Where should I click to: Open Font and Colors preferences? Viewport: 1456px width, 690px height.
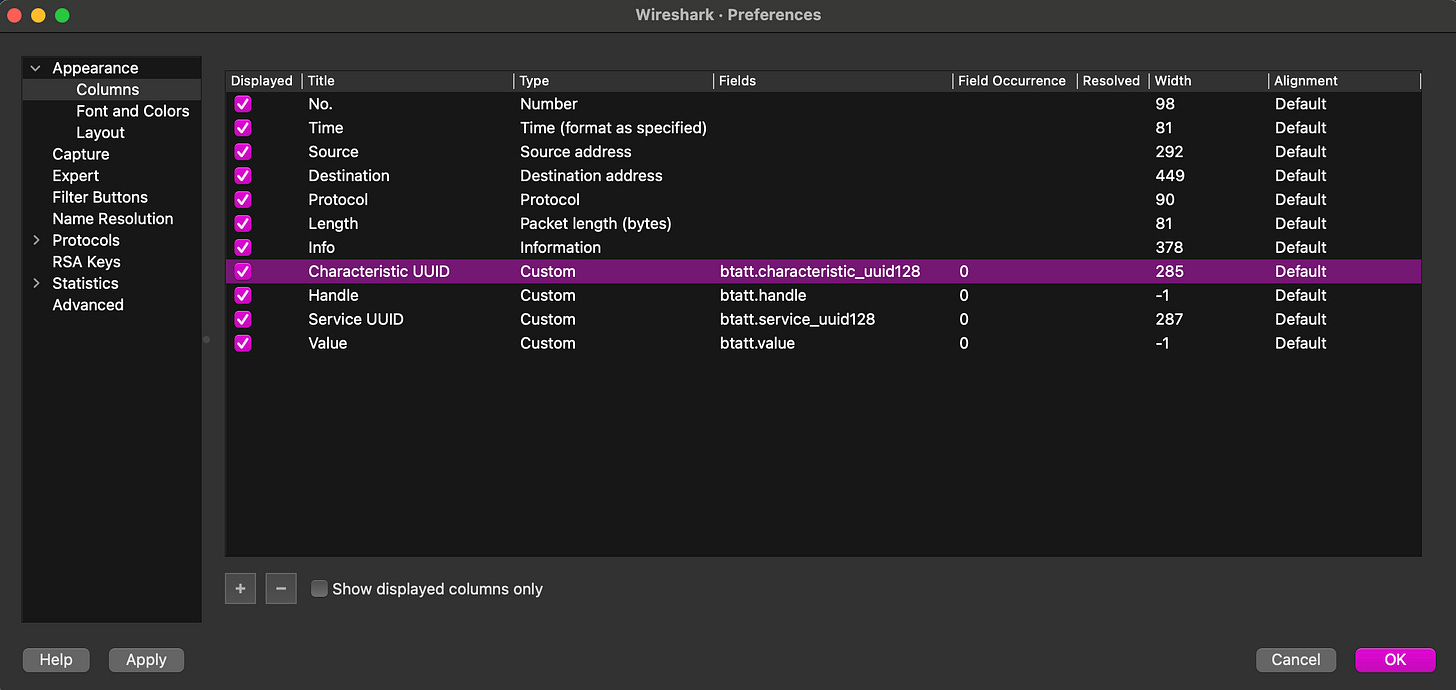132,111
